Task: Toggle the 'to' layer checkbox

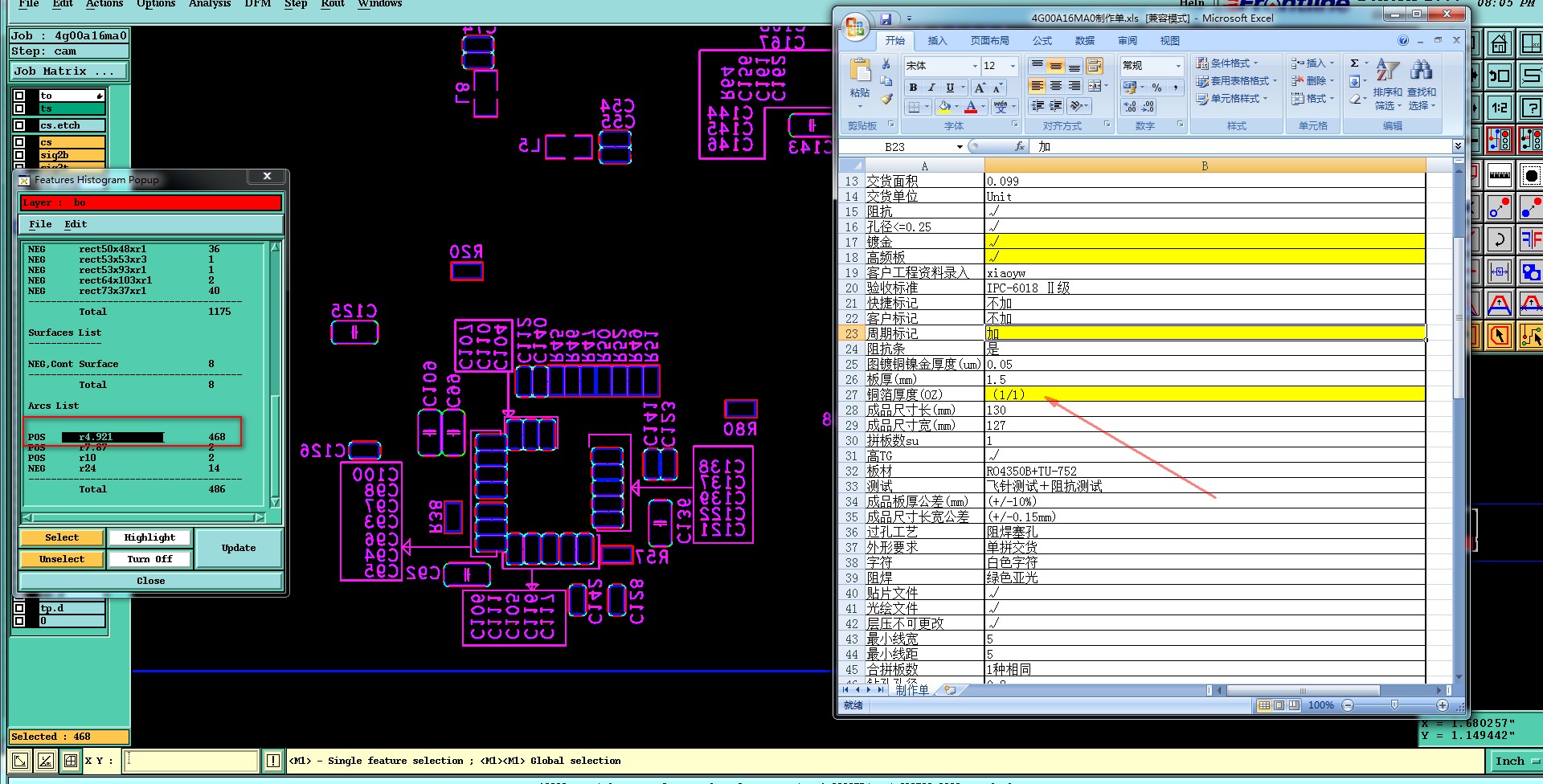Action: point(19,96)
